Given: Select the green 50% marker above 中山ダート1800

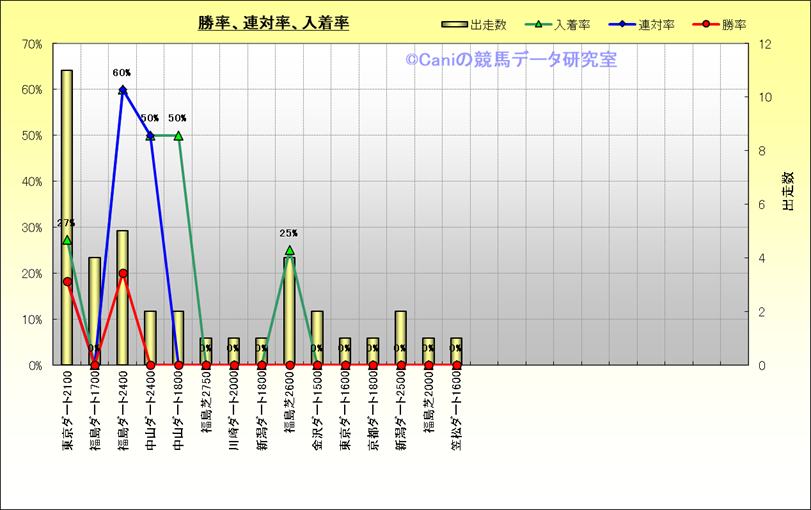Looking at the screenshot, I should tap(178, 136).
